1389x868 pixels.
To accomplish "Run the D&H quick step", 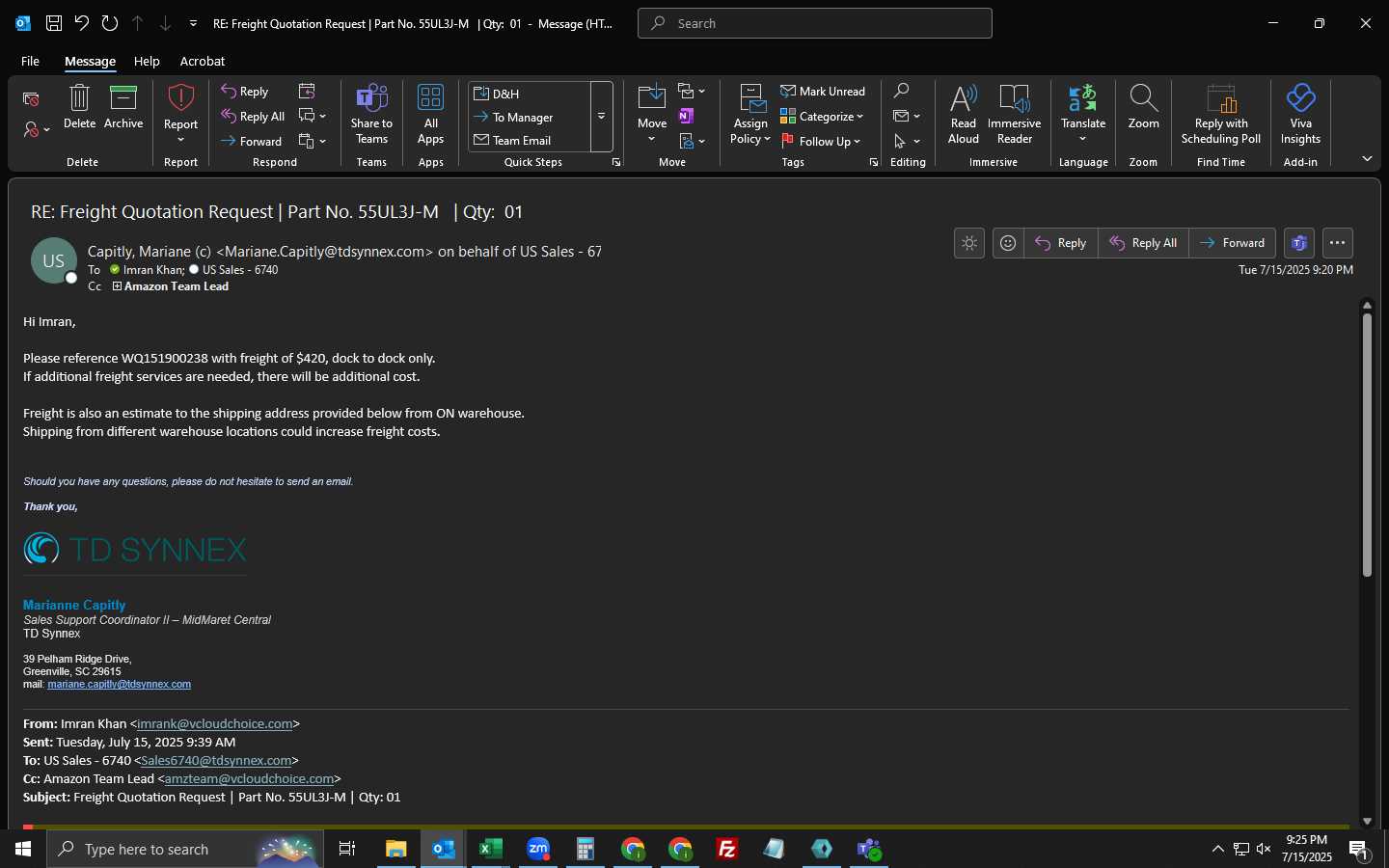I will point(530,94).
